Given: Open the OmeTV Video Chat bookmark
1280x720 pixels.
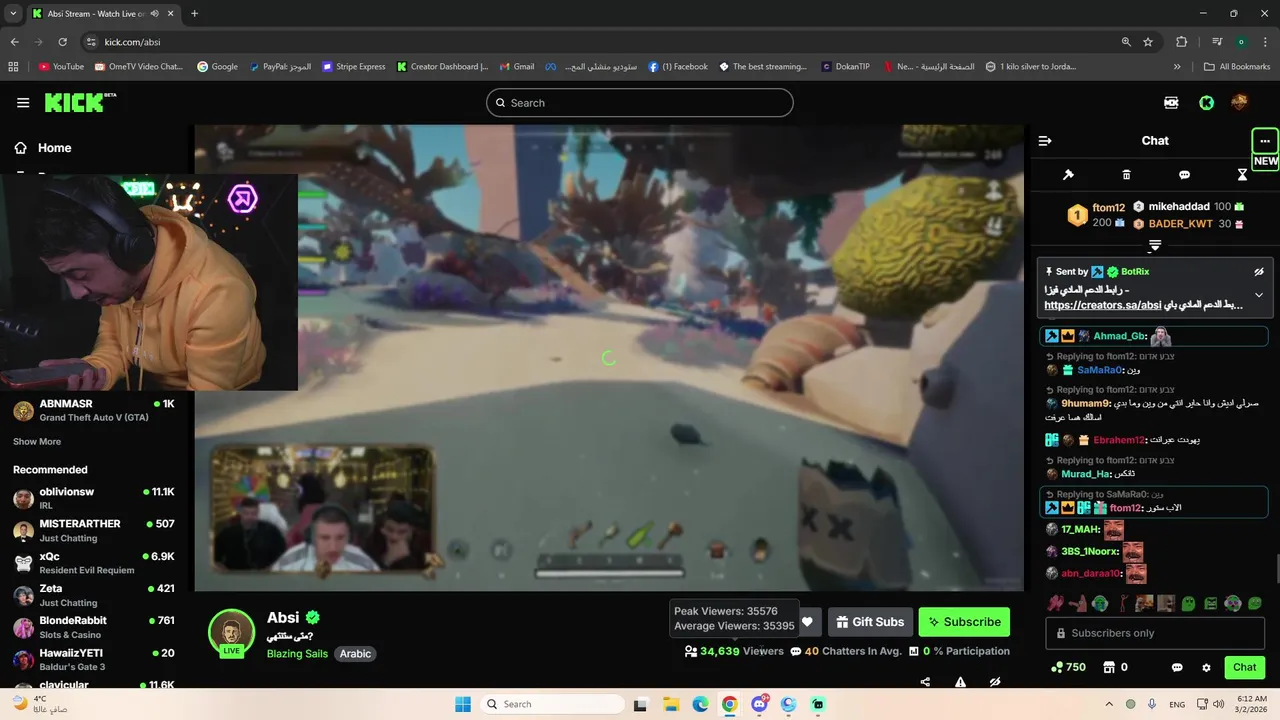Looking at the screenshot, I should (x=138, y=67).
